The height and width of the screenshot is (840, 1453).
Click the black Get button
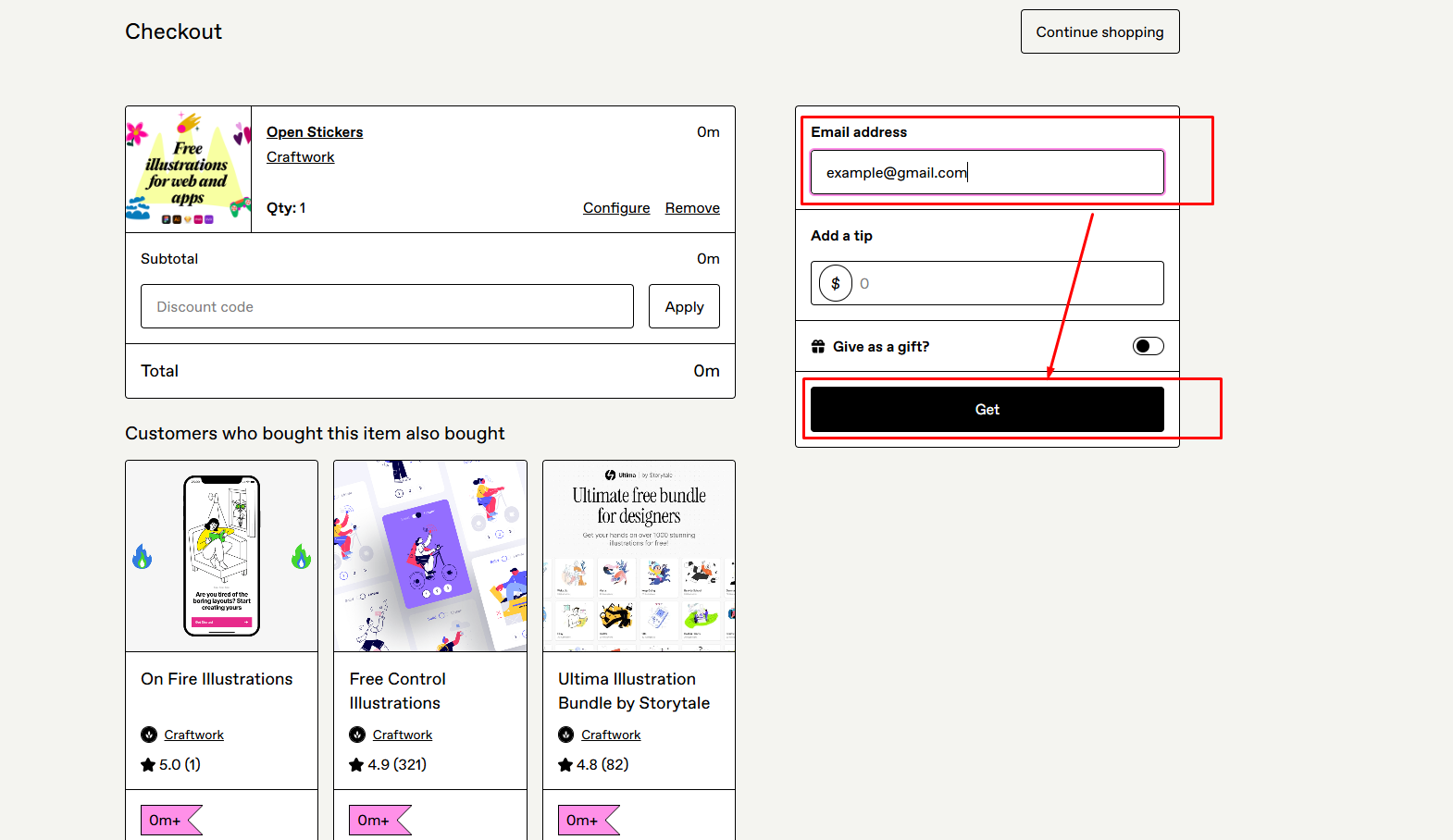tap(987, 410)
